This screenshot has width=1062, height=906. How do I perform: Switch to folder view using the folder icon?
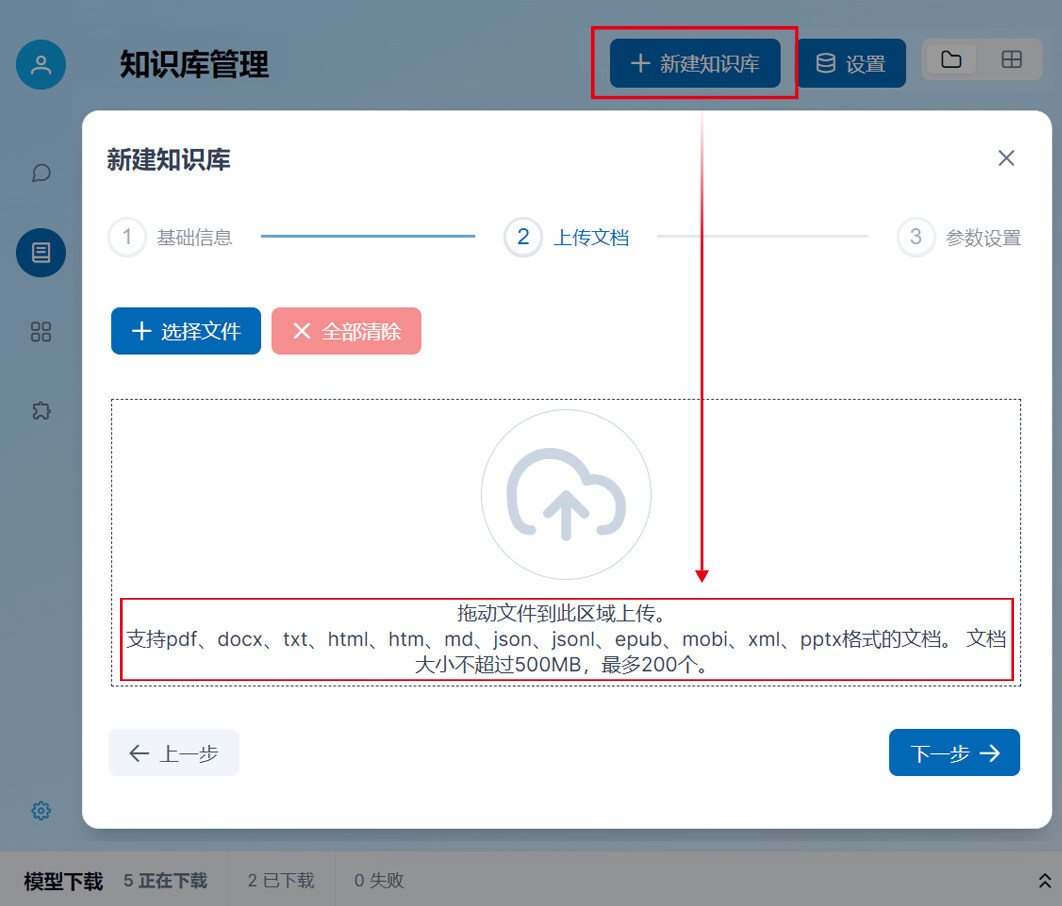tap(951, 59)
